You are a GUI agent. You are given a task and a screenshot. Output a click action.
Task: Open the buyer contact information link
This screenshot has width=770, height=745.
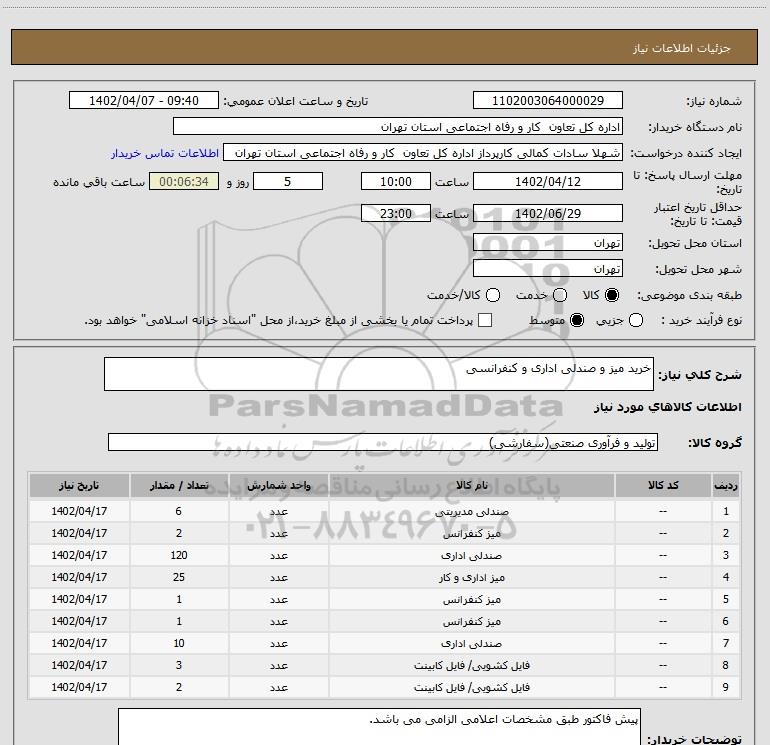165,153
